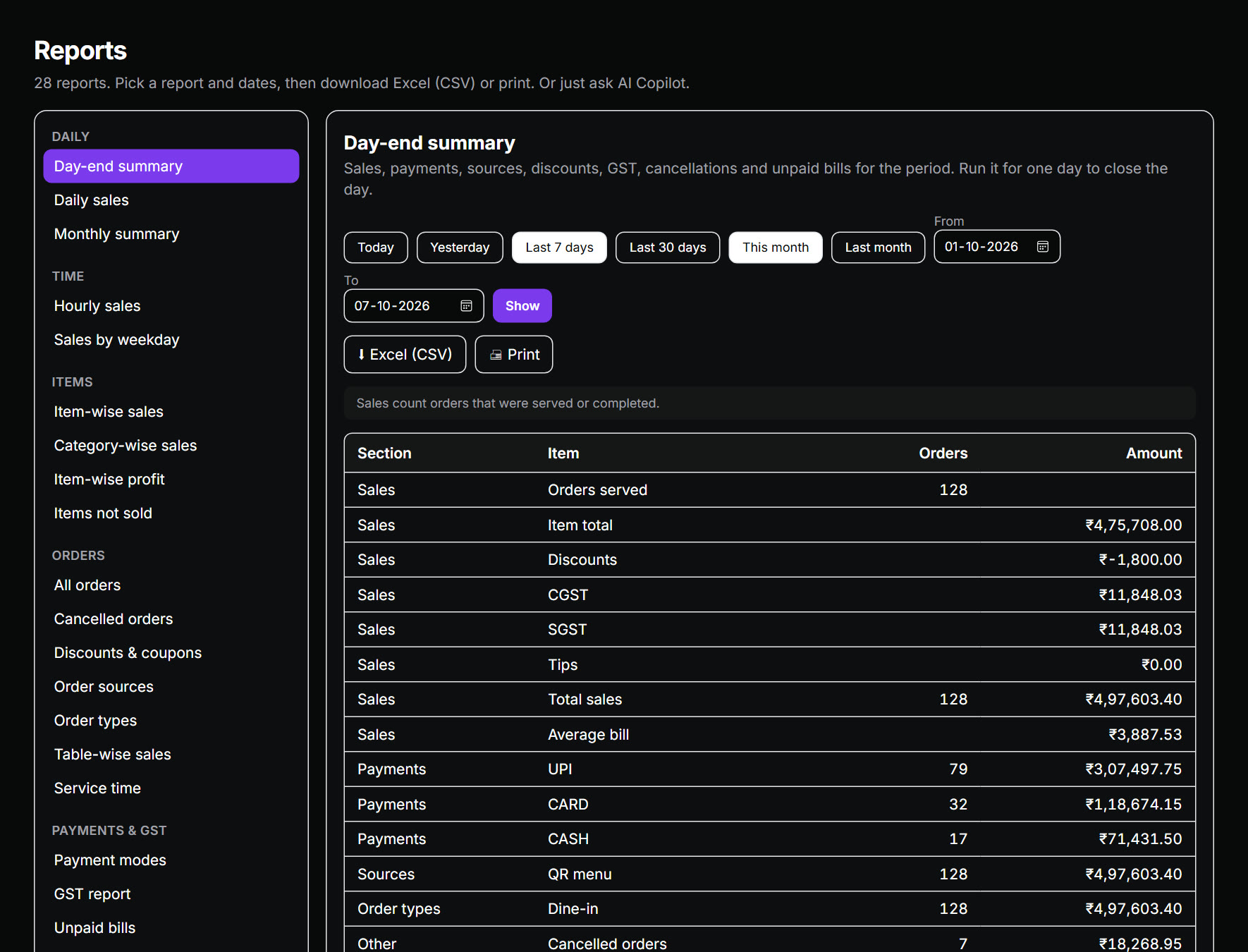Click the CASH amount ₹71,431.50

click(x=1140, y=839)
